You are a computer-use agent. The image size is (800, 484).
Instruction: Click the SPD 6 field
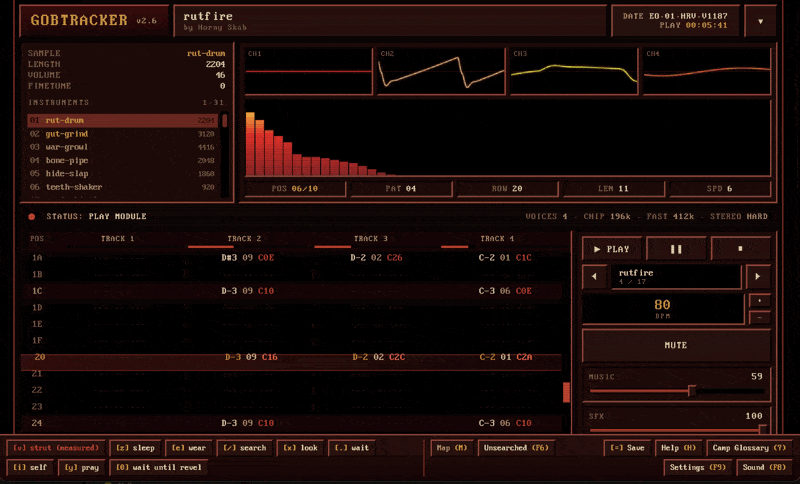coord(719,189)
